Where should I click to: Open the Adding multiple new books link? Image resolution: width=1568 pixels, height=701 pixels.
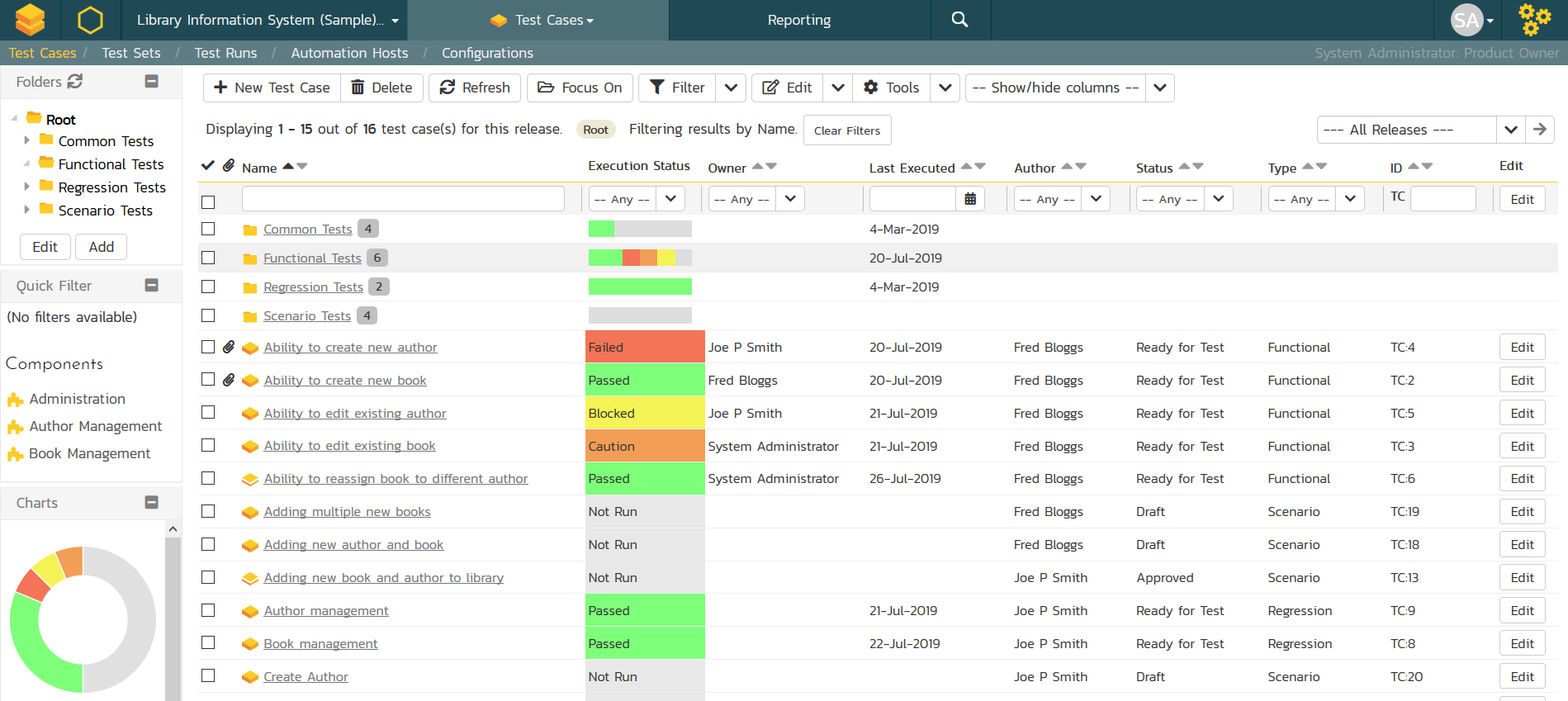(x=347, y=512)
